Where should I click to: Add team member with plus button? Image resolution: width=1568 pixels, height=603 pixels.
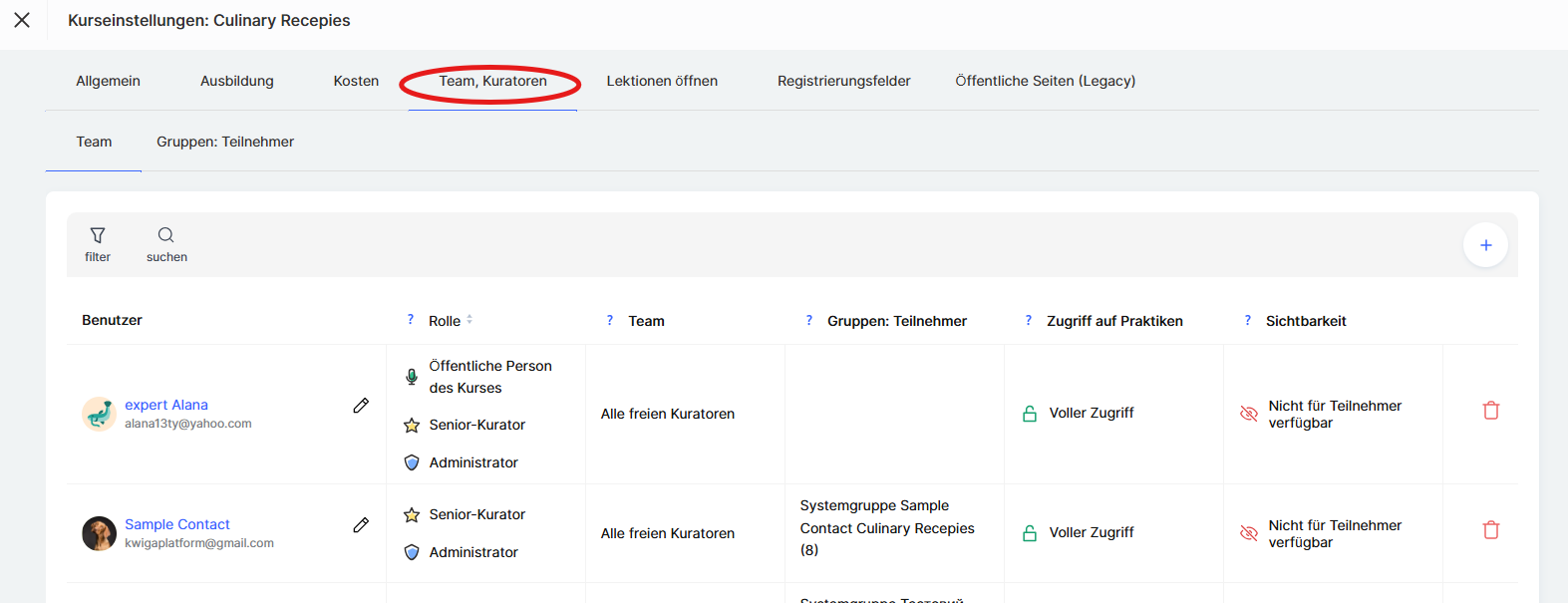(1485, 245)
